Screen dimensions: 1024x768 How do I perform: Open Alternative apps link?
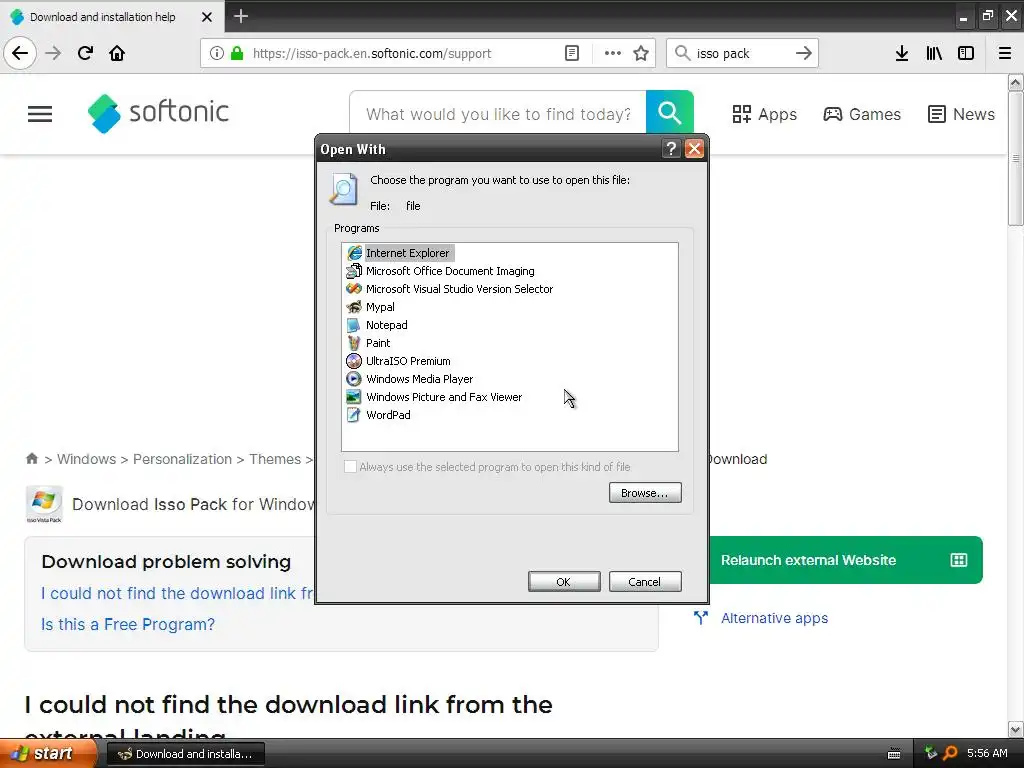point(774,618)
